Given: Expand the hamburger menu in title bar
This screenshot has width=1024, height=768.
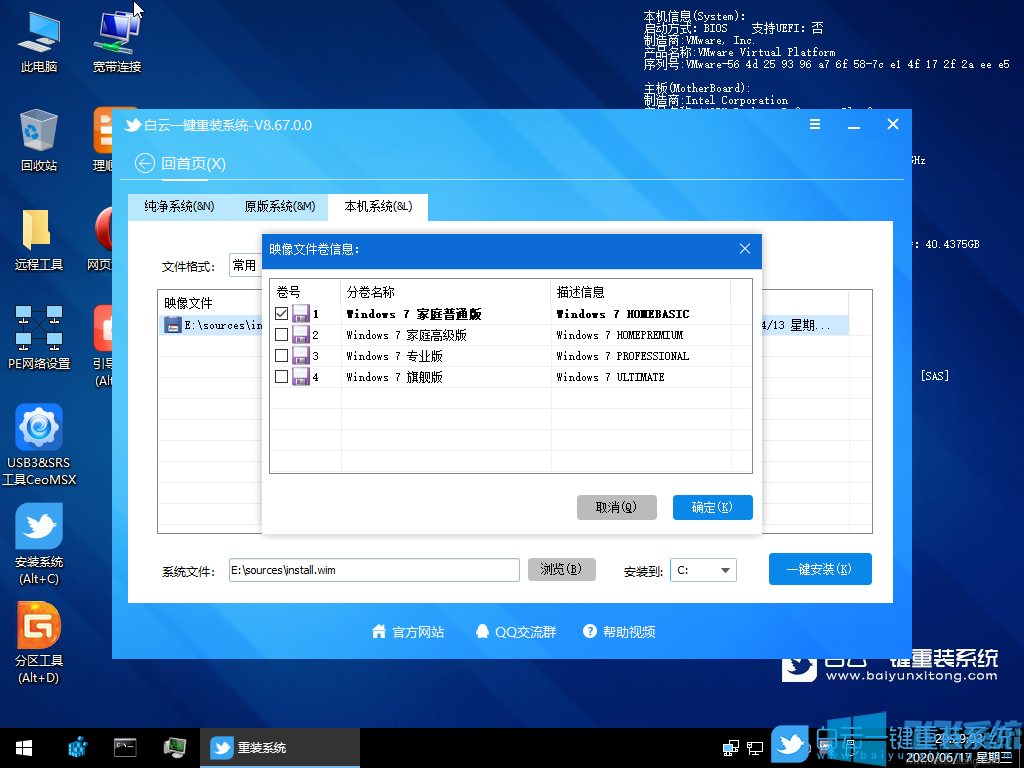Looking at the screenshot, I should click(x=815, y=124).
